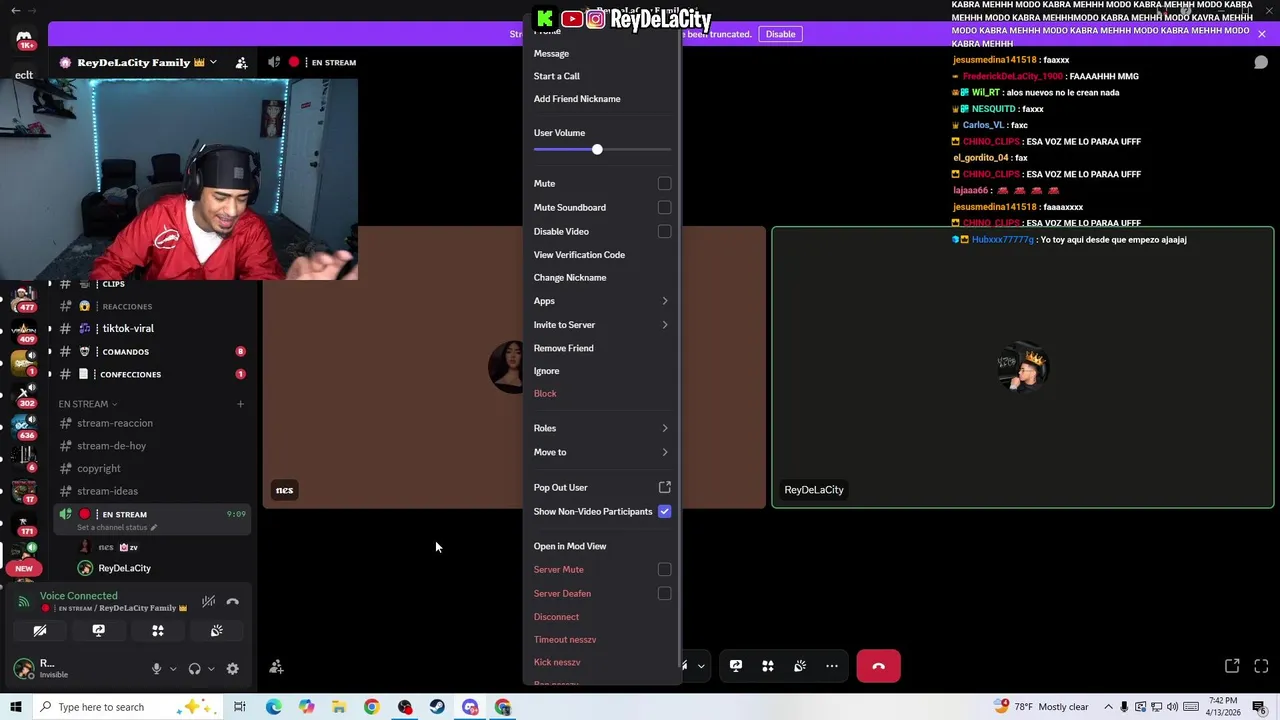The image size is (1280, 720).
Task: Open the stream-reaccion channel
Action: click(x=115, y=423)
